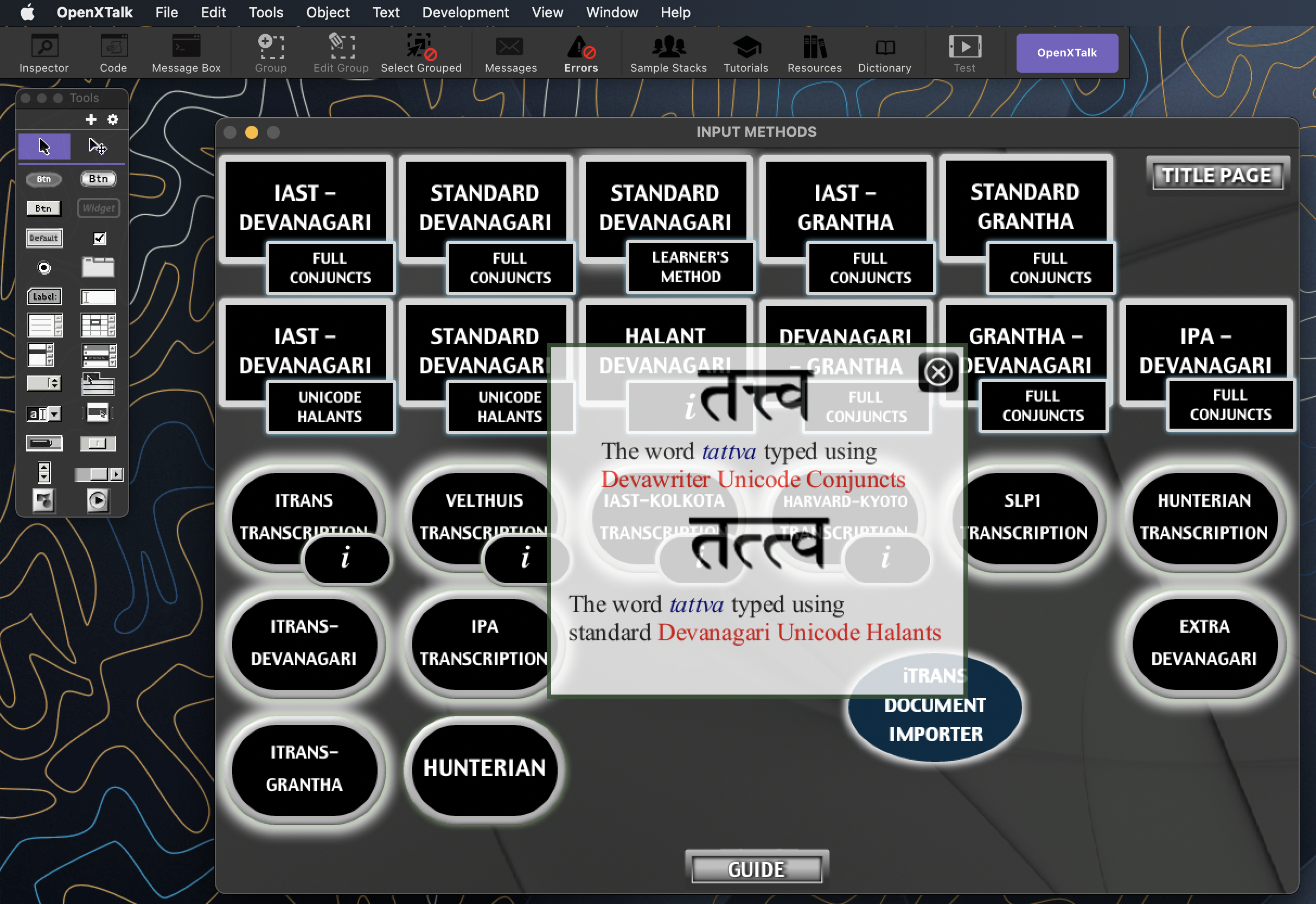Toggle the Messages toolbar icon
The image size is (1316, 904).
[511, 53]
